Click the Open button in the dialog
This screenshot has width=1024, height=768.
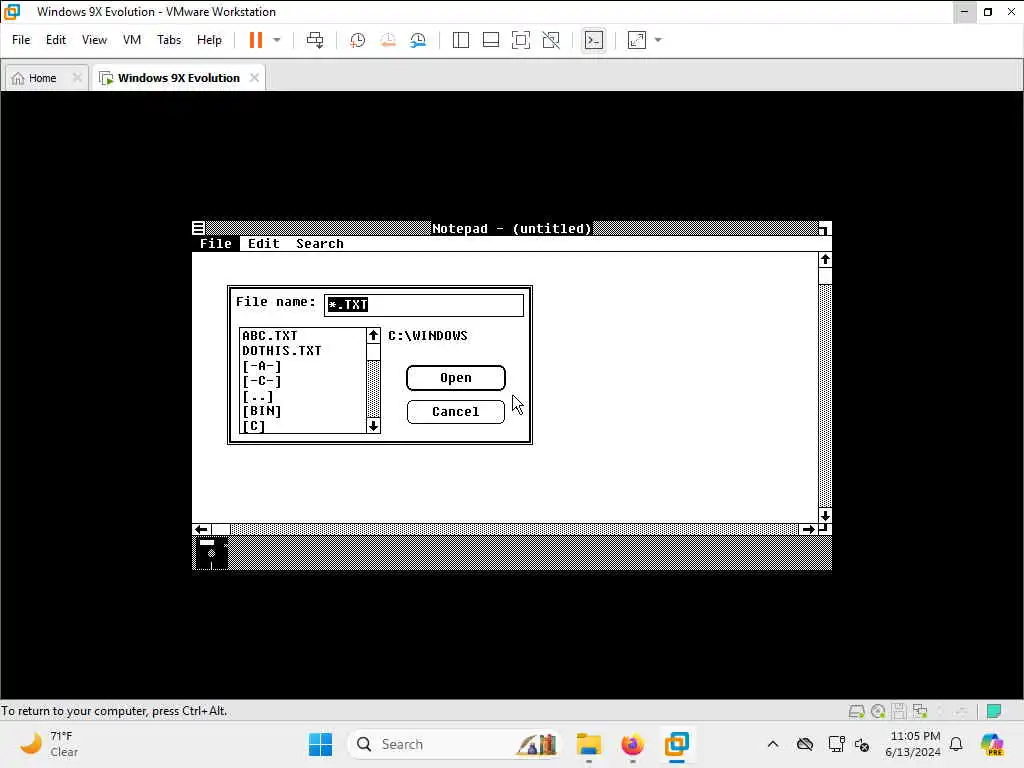(456, 378)
